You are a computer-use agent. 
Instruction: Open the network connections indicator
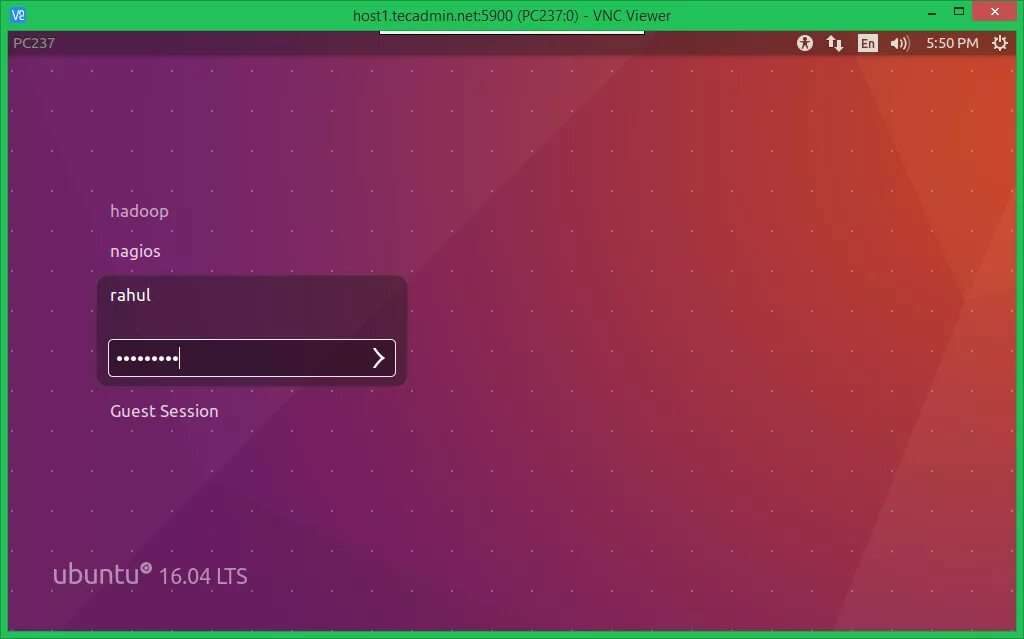[835, 43]
